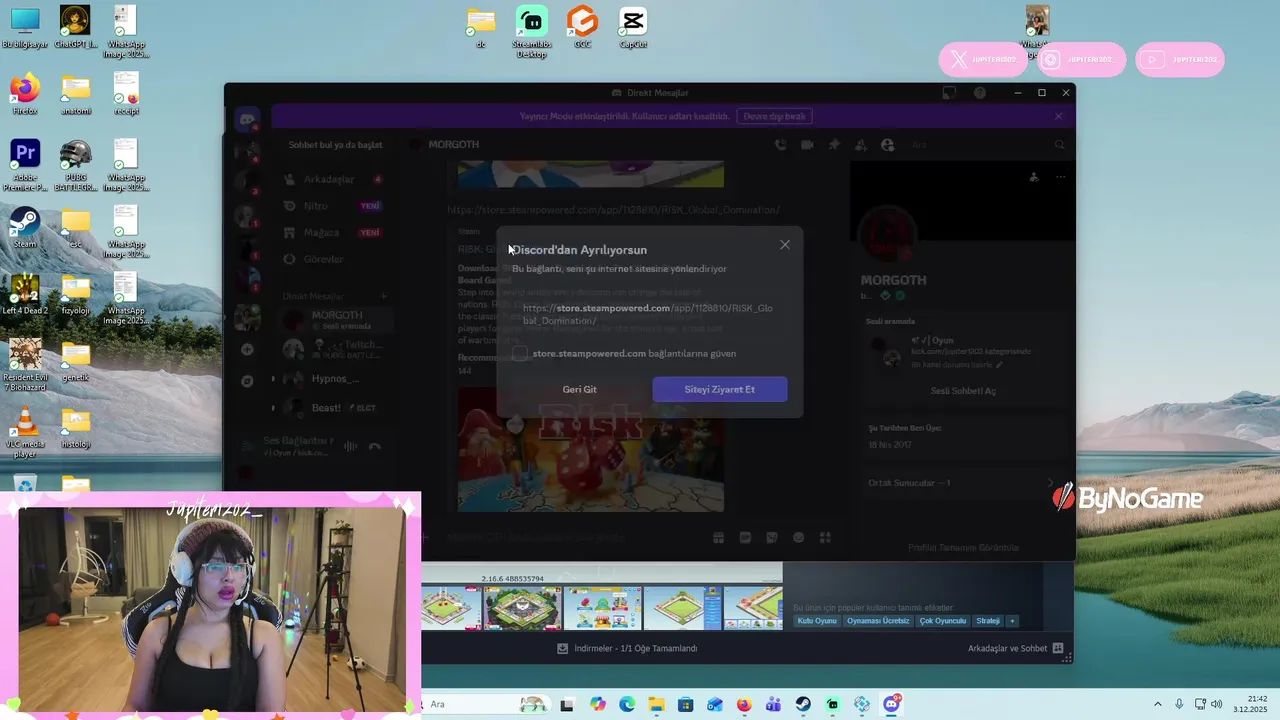The width and height of the screenshot is (1280, 720).
Task: Toggle noise suppression in voice panel
Action: 350,446
